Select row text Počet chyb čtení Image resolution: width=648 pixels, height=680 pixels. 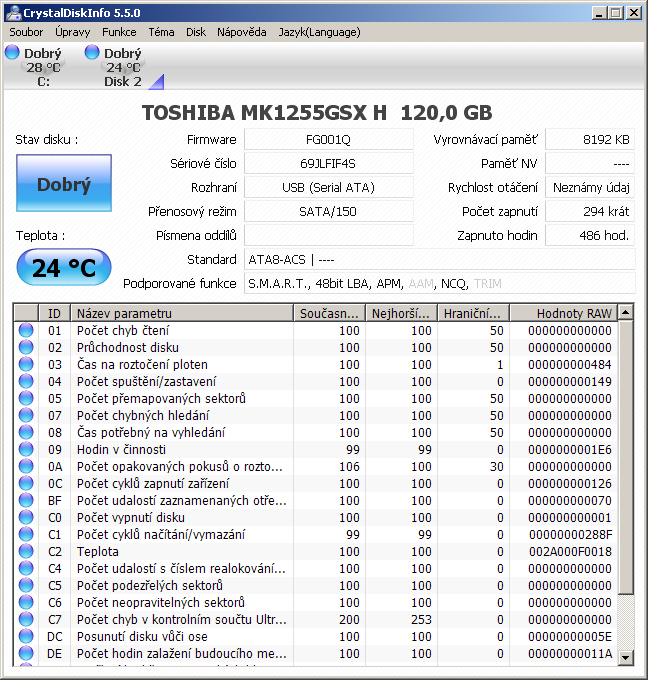(123, 330)
